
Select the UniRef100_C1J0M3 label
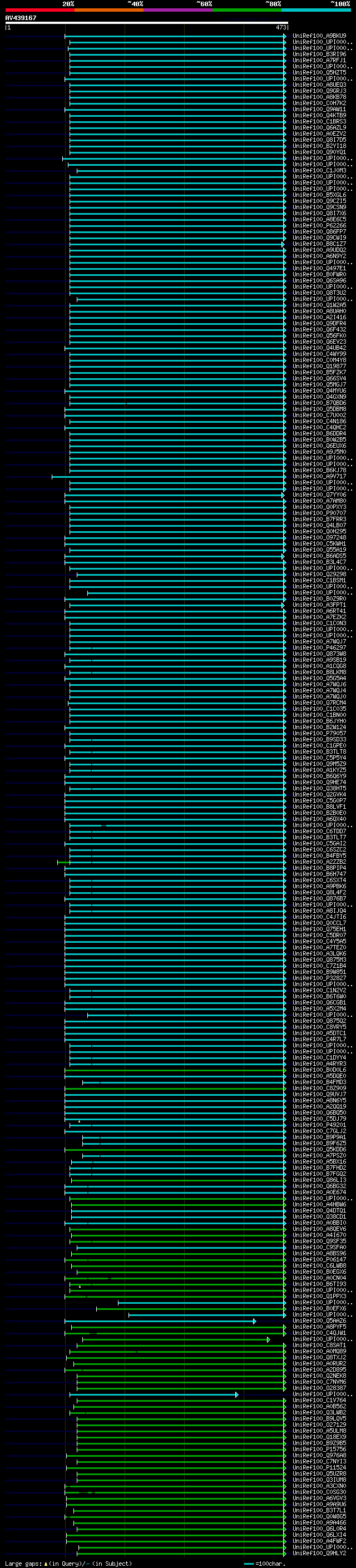tap(319, 170)
